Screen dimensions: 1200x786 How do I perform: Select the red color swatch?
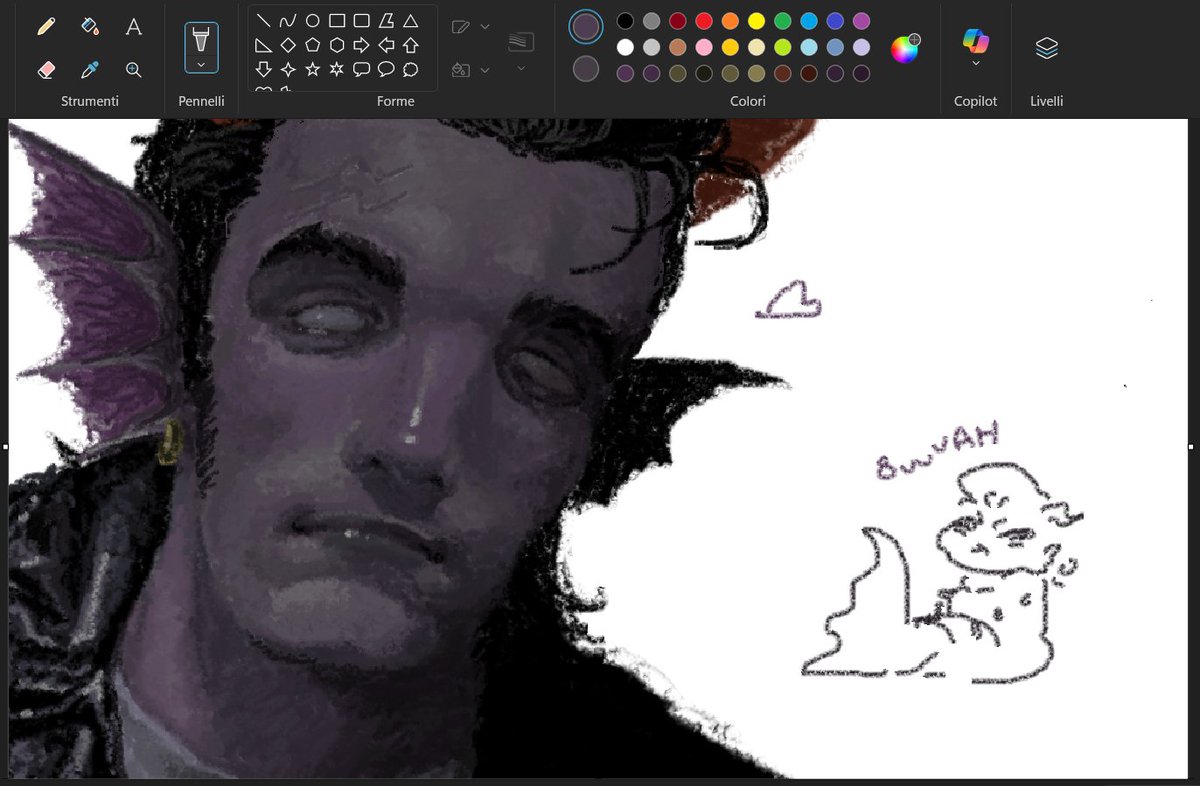point(706,20)
